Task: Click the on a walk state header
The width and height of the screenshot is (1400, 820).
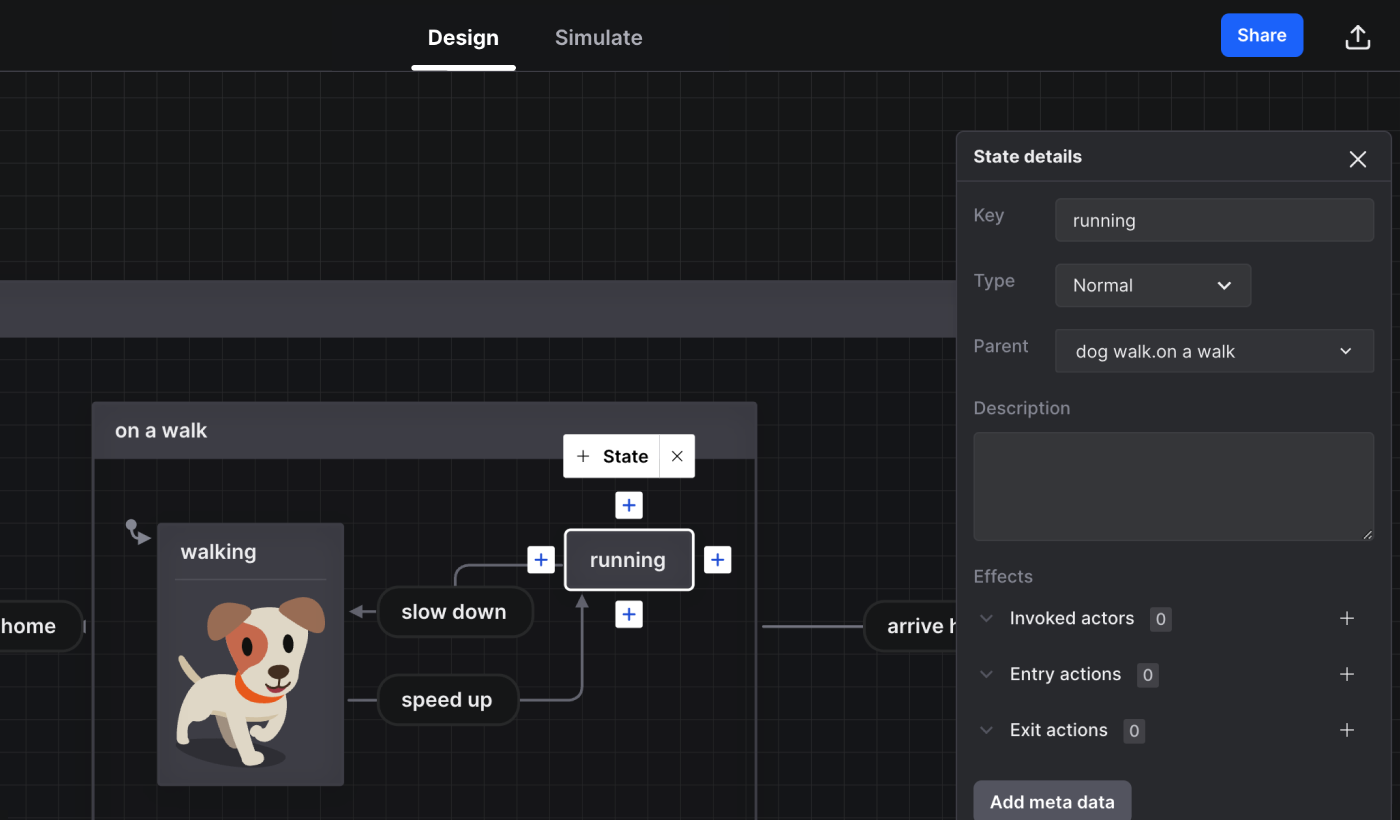Action: click(x=424, y=431)
